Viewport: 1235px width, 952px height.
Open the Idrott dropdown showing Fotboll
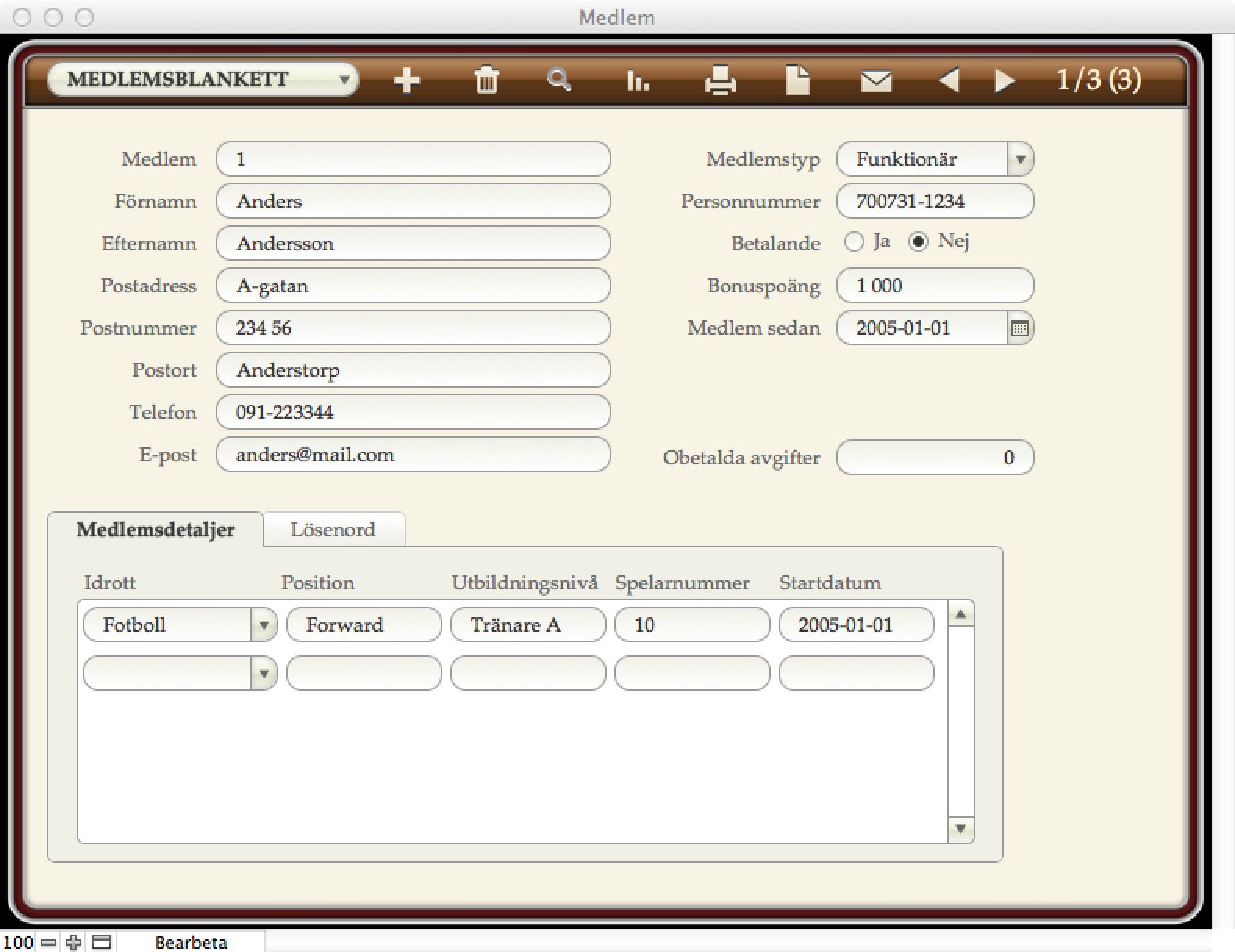[x=263, y=625]
